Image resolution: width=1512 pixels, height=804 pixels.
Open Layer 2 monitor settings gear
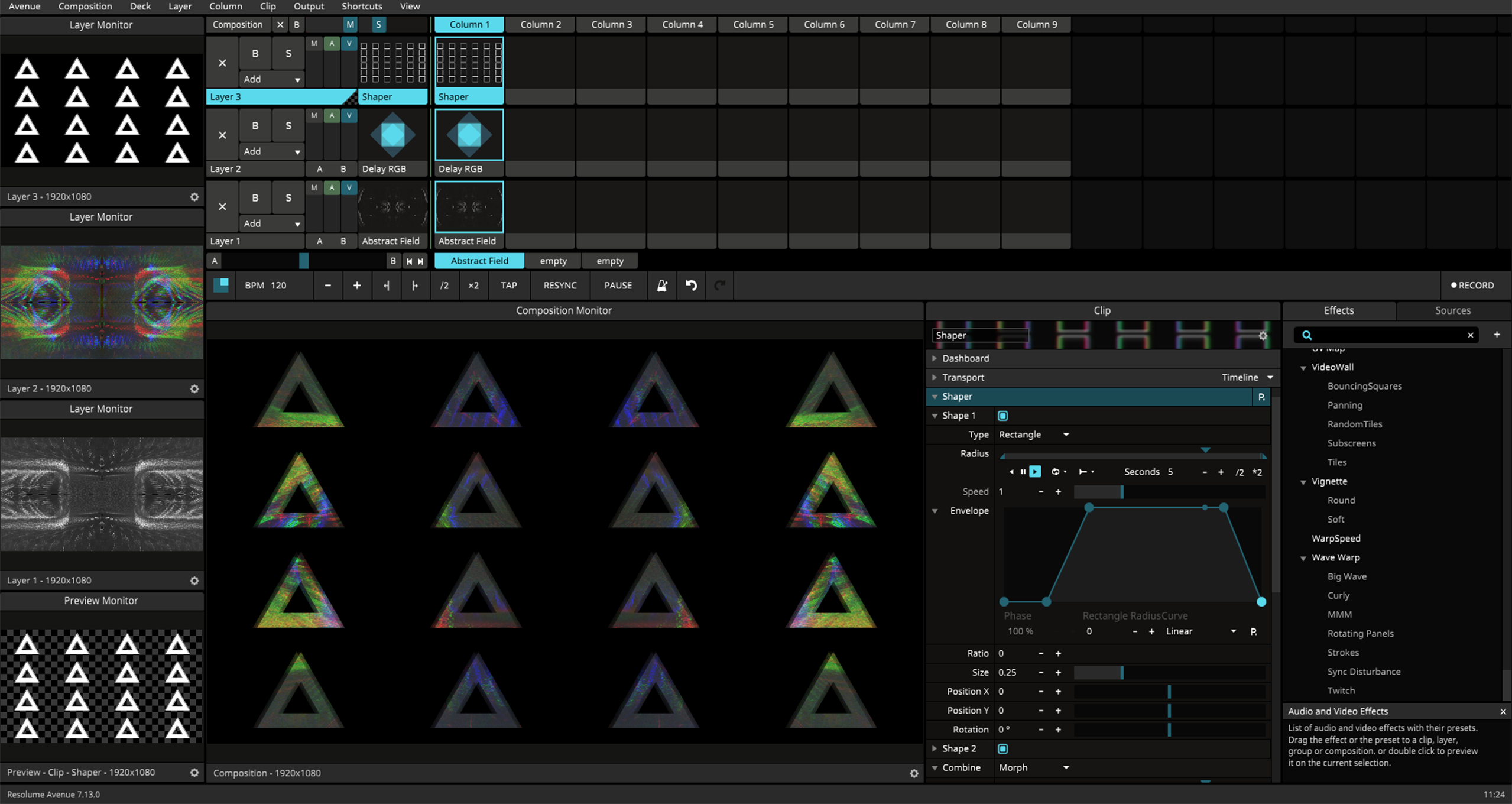point(194,389)
